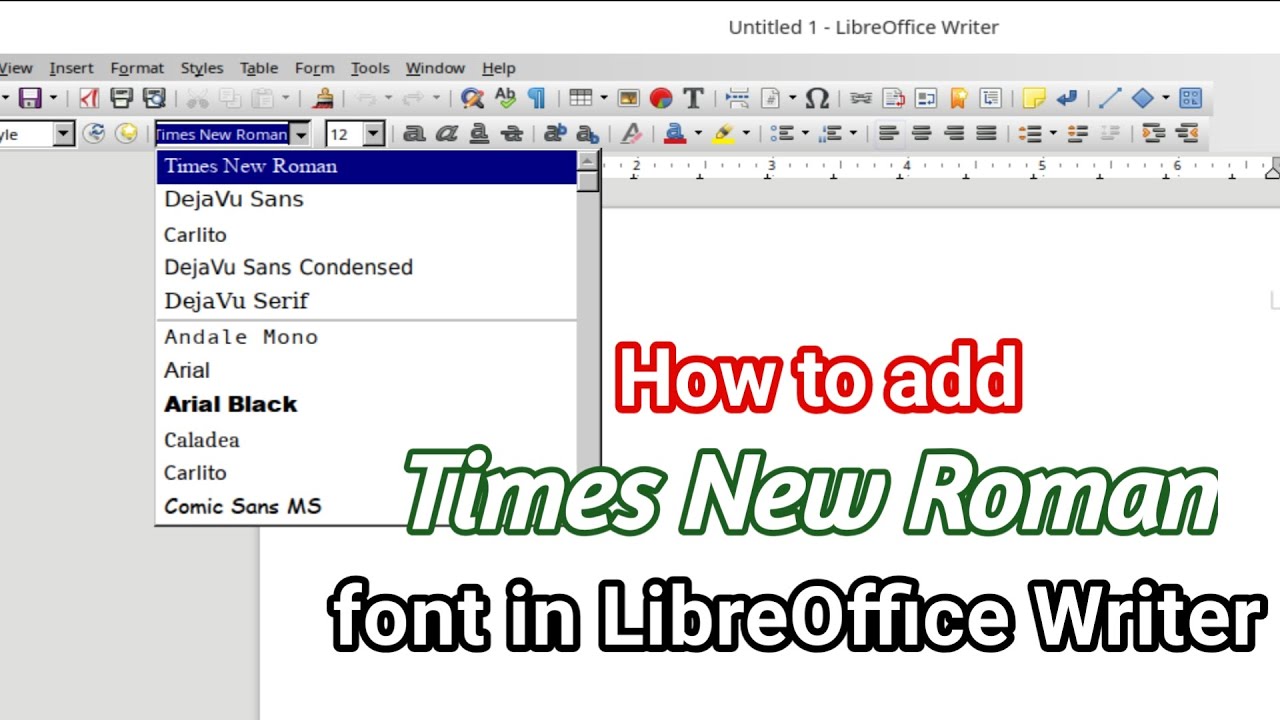
Task: Toggle Draw Functions icon
Action: pyautogui.click(x=1190, y=98)
